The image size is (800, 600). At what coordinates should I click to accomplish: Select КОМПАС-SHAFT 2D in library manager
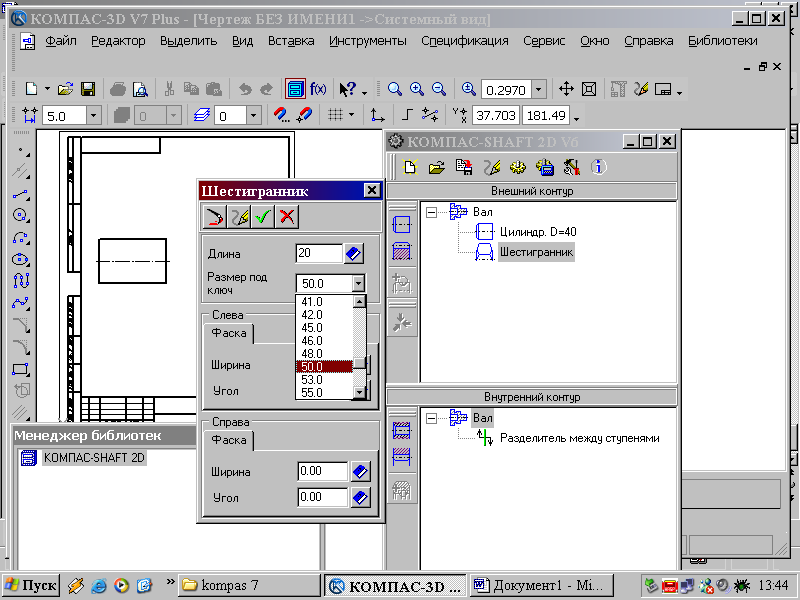[x=94, y=458]
